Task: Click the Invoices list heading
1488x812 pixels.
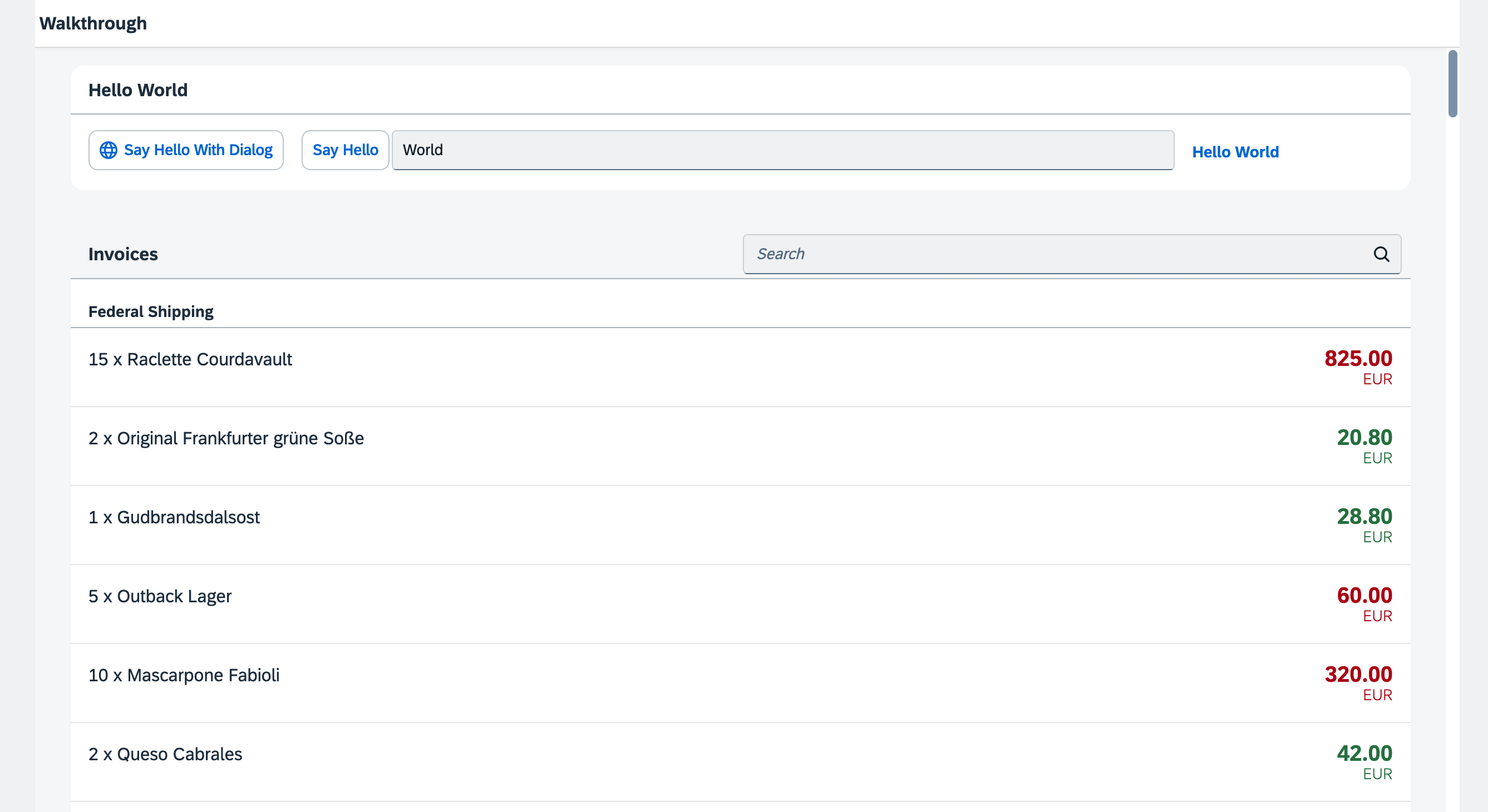Action: (x=123, y=254)
